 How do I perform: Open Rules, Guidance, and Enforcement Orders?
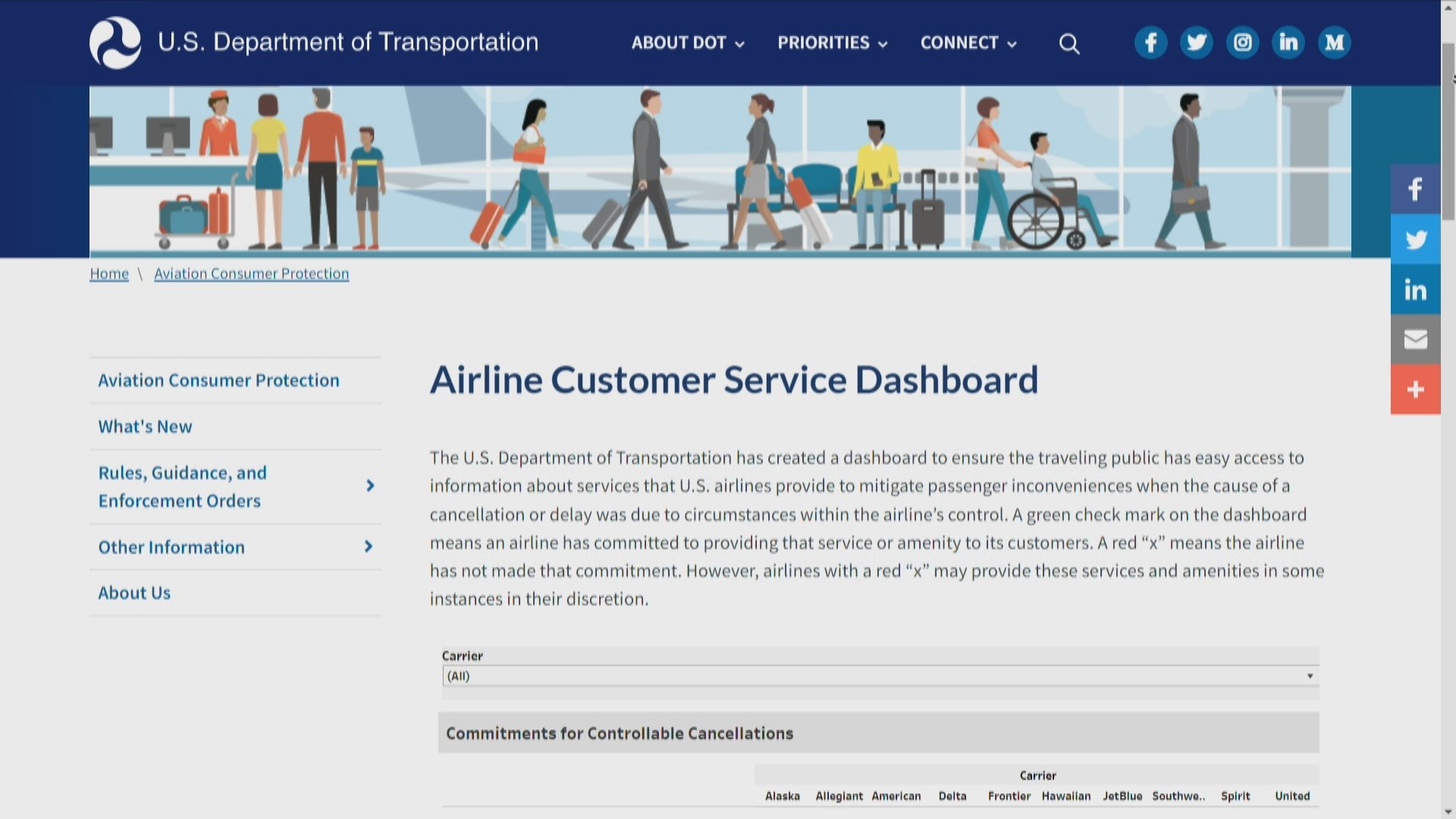pos(182,487)
